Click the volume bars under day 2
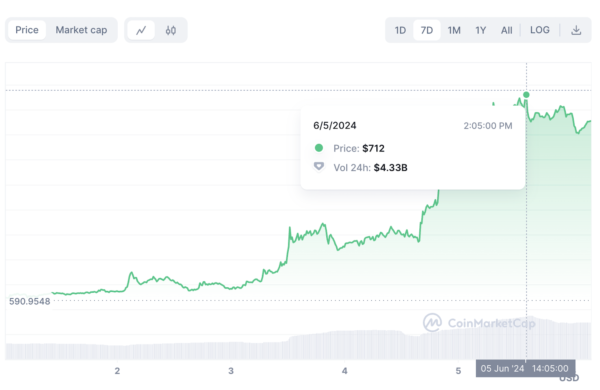The height and width of the screenshot is (390, 600). 117,351
